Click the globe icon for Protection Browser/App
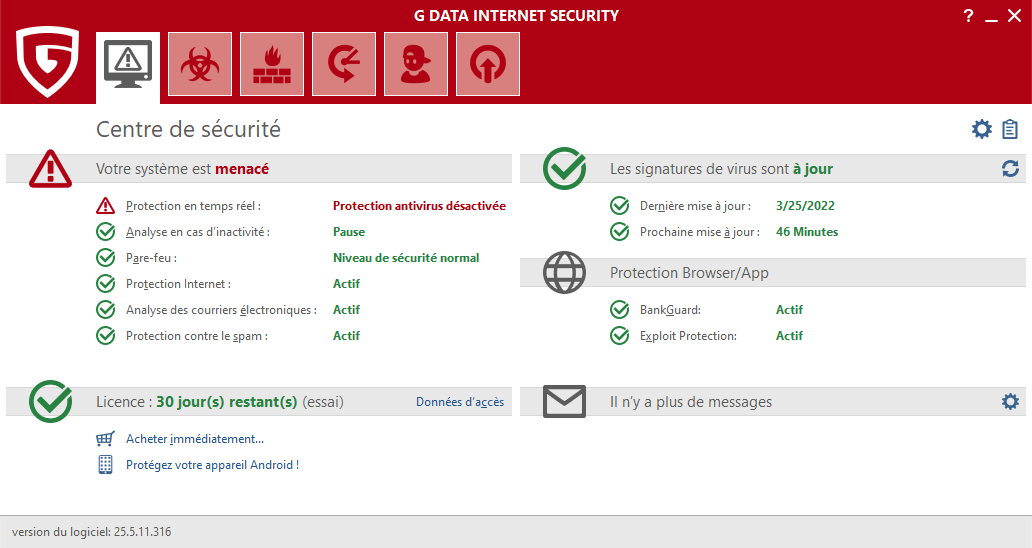 pyautogui.click(x=564, y=272)
